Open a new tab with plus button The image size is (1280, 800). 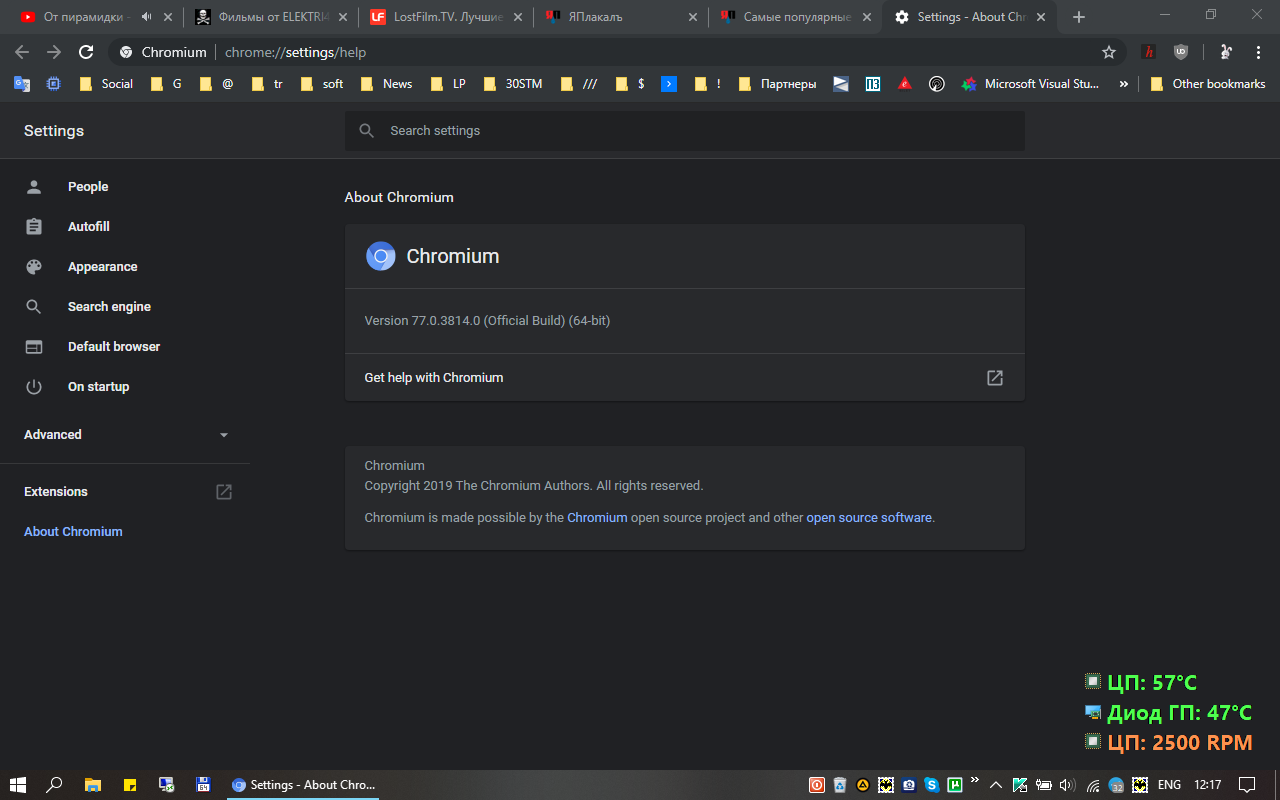[1078, 17]
